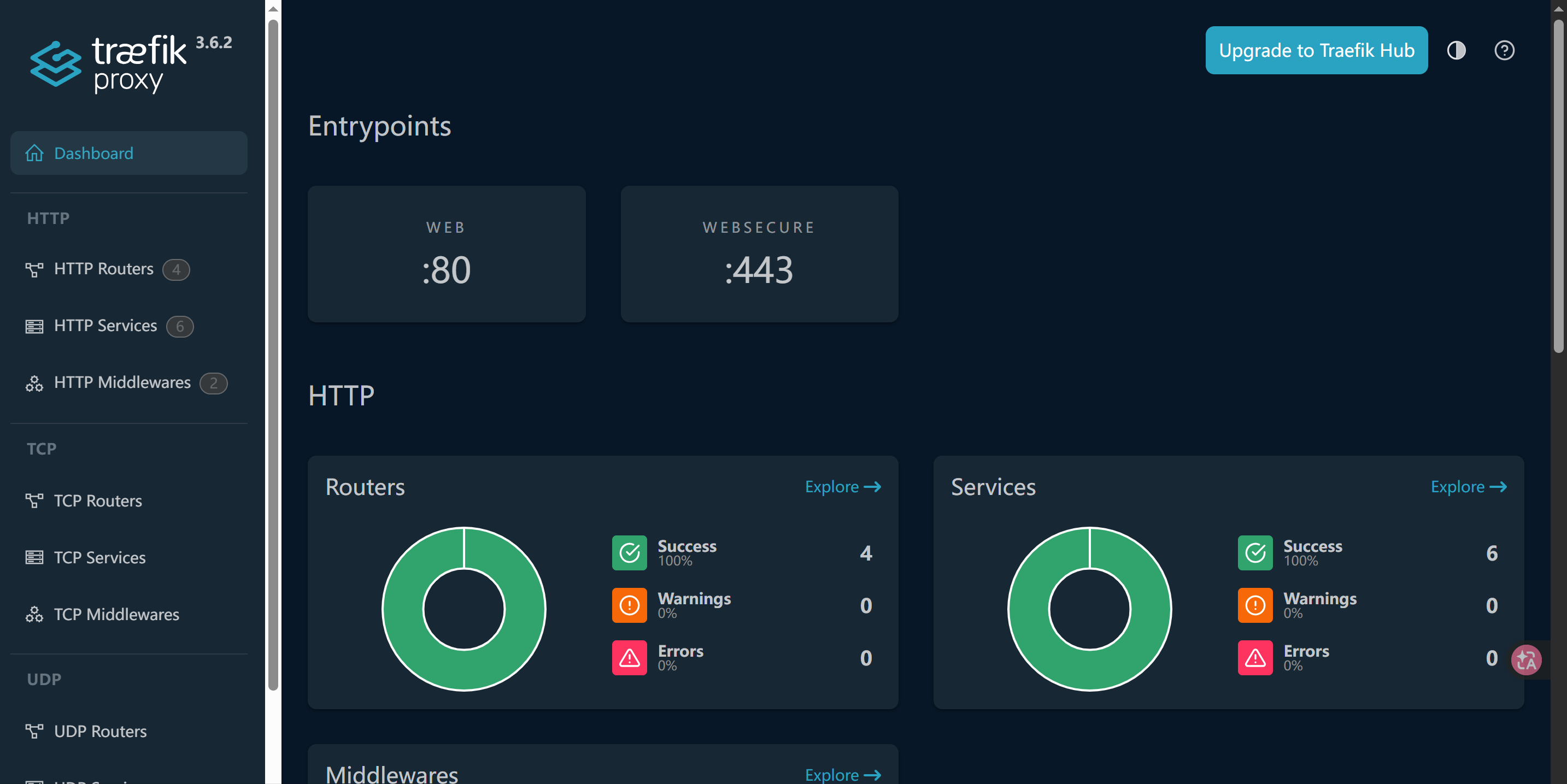Screen dimensions: 1567x784
Task: Click the HTTP Services sidebar icon
Action: tap(34, 326)
